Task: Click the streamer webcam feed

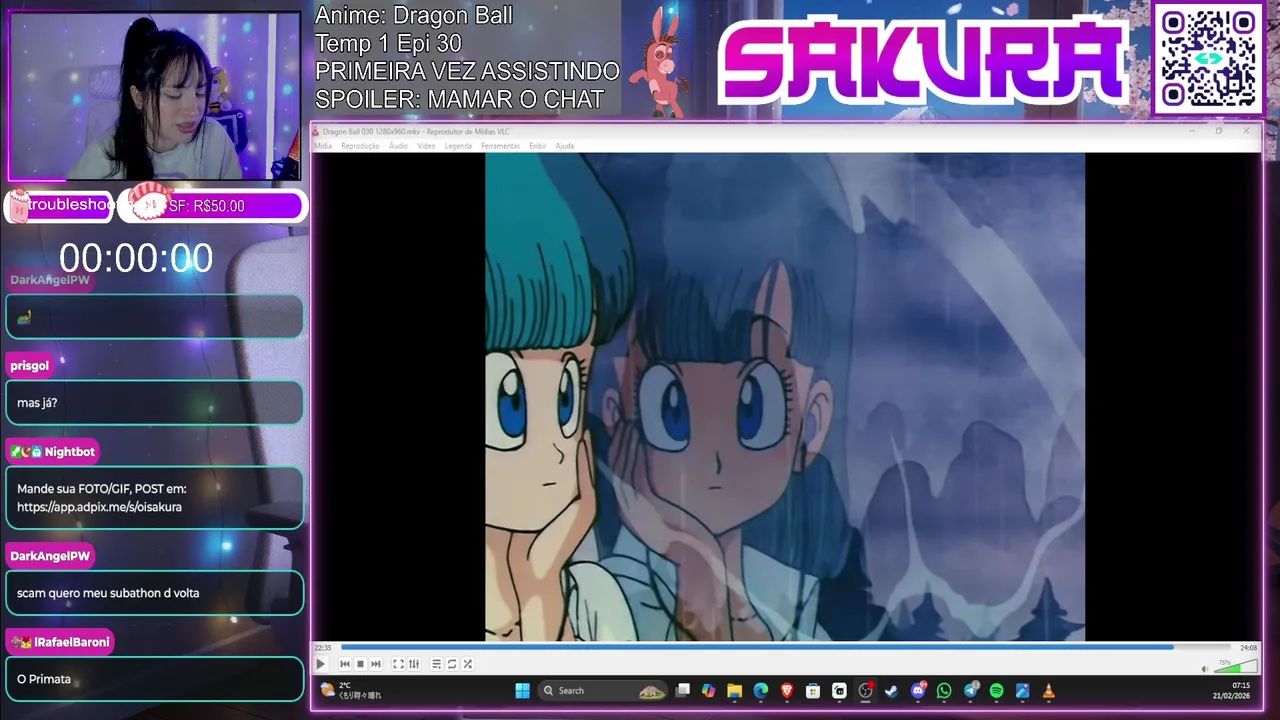Action: 154,96
